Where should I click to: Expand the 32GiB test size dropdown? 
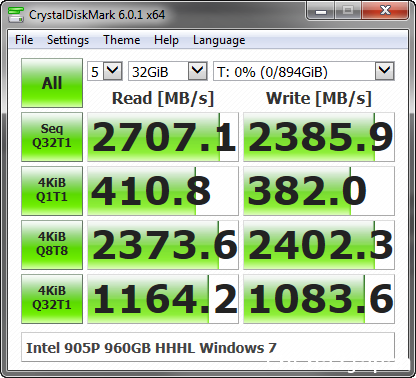coord(168,71)
